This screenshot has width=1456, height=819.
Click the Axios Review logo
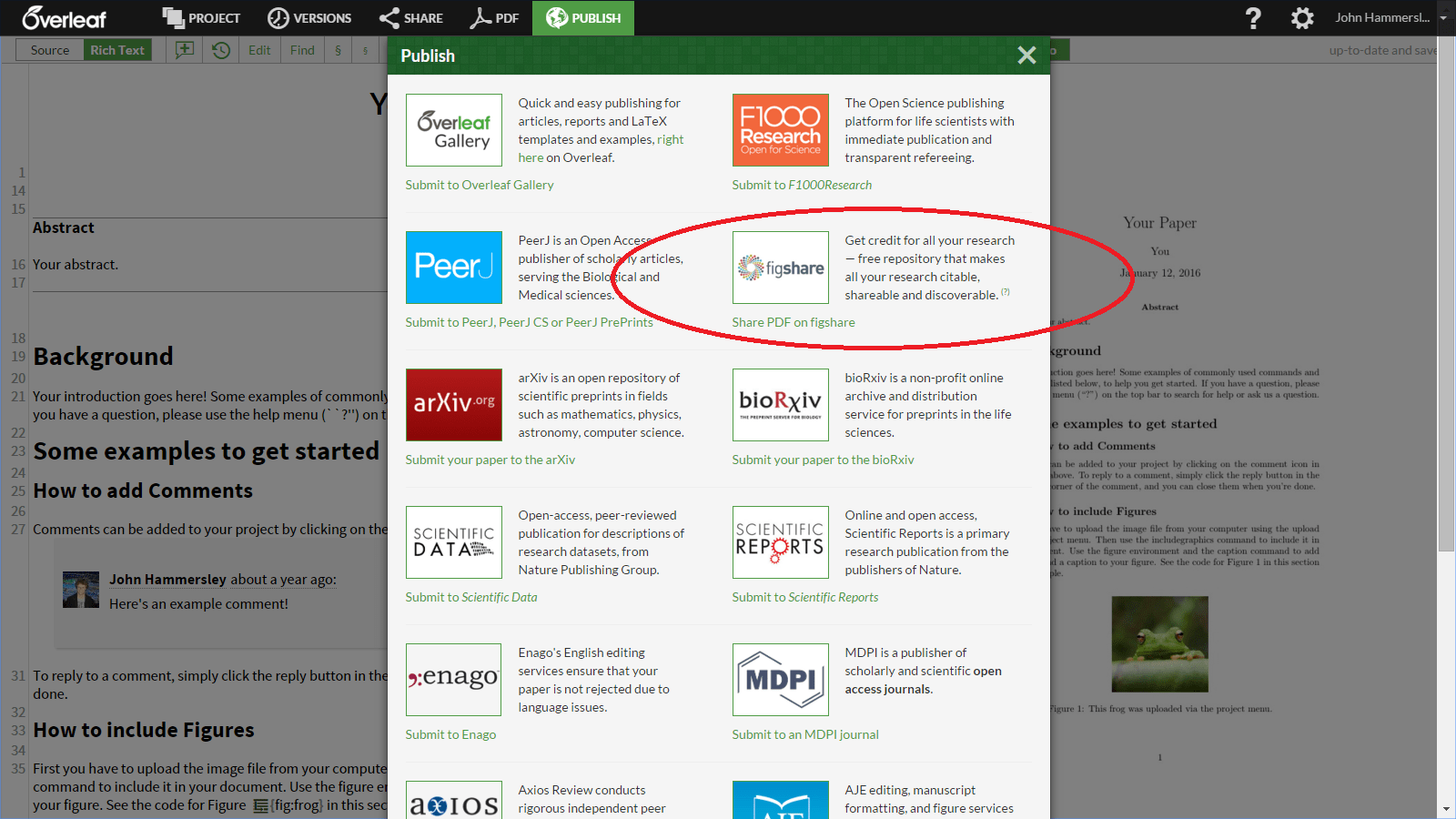[454, 800]
